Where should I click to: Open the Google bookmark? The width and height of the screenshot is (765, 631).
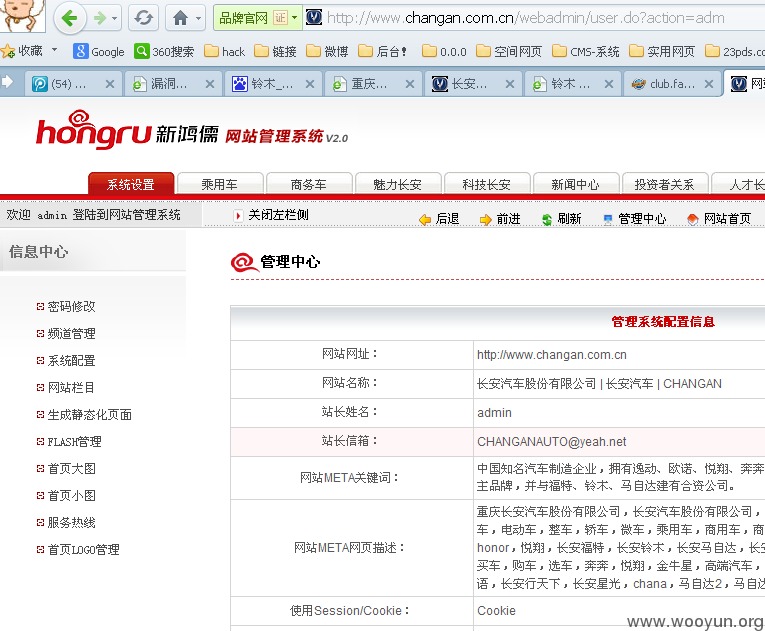[x=99, y=51]
